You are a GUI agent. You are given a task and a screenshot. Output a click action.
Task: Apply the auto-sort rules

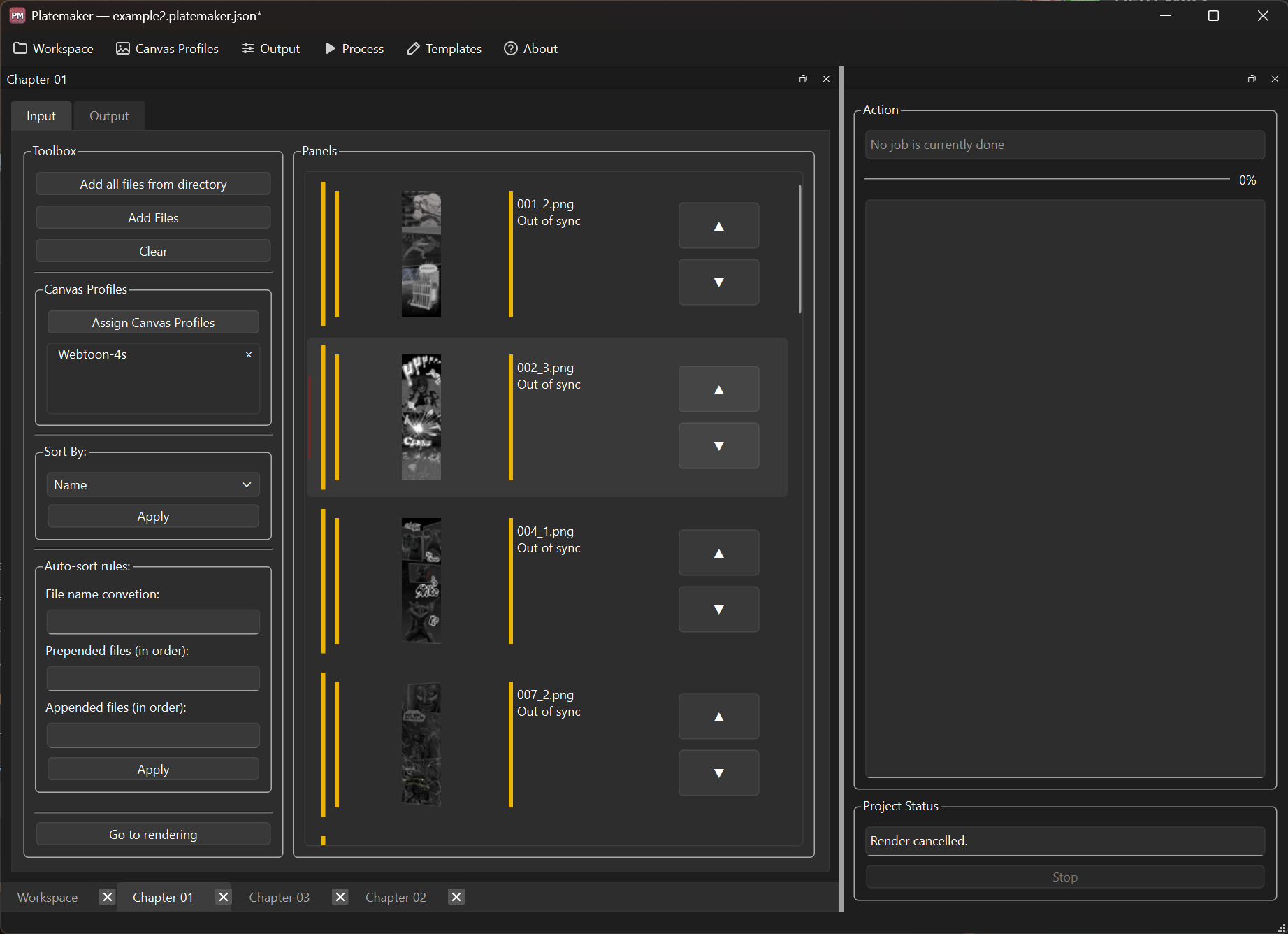153,769
